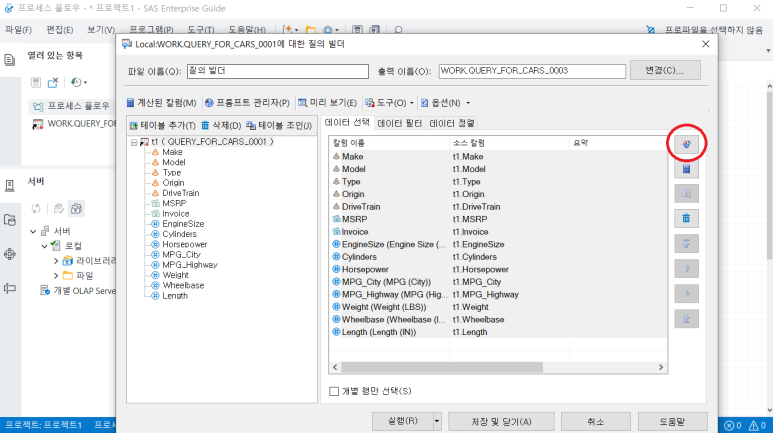
Task: Switch to 데이터 필터 tab
Action: [x=399, y=123]
